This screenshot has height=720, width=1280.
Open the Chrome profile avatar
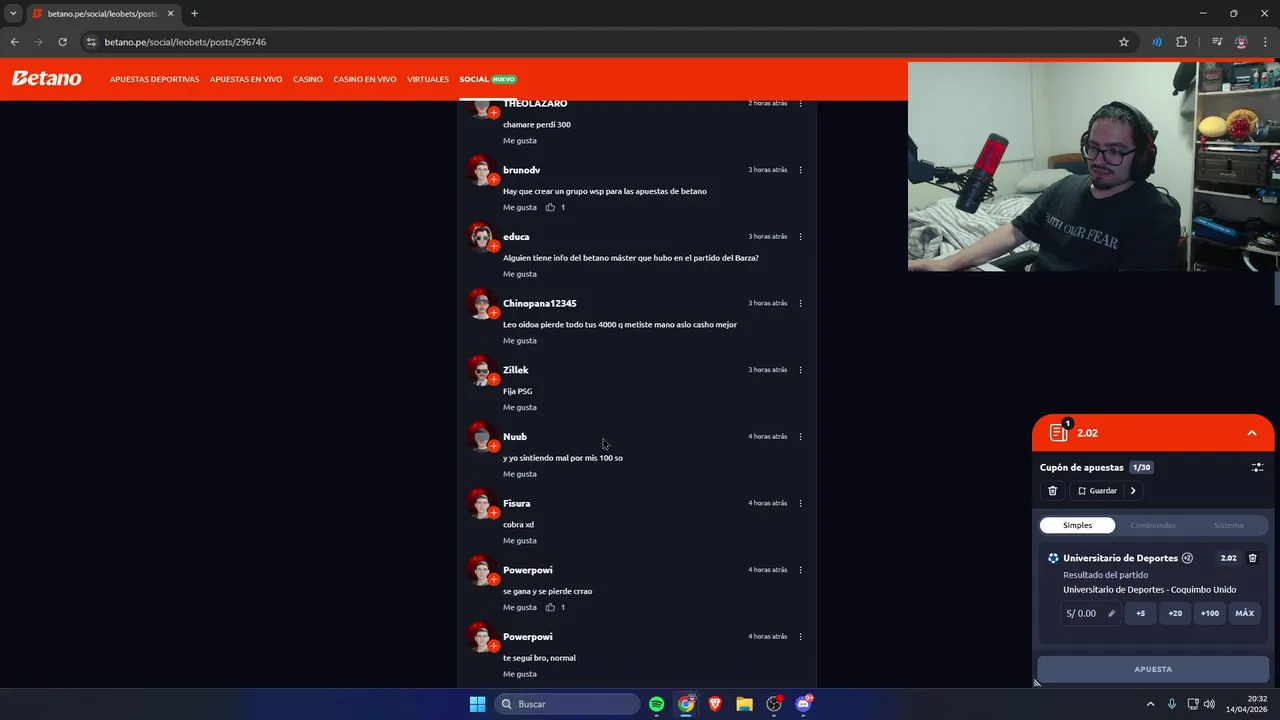click(1241, 42)
